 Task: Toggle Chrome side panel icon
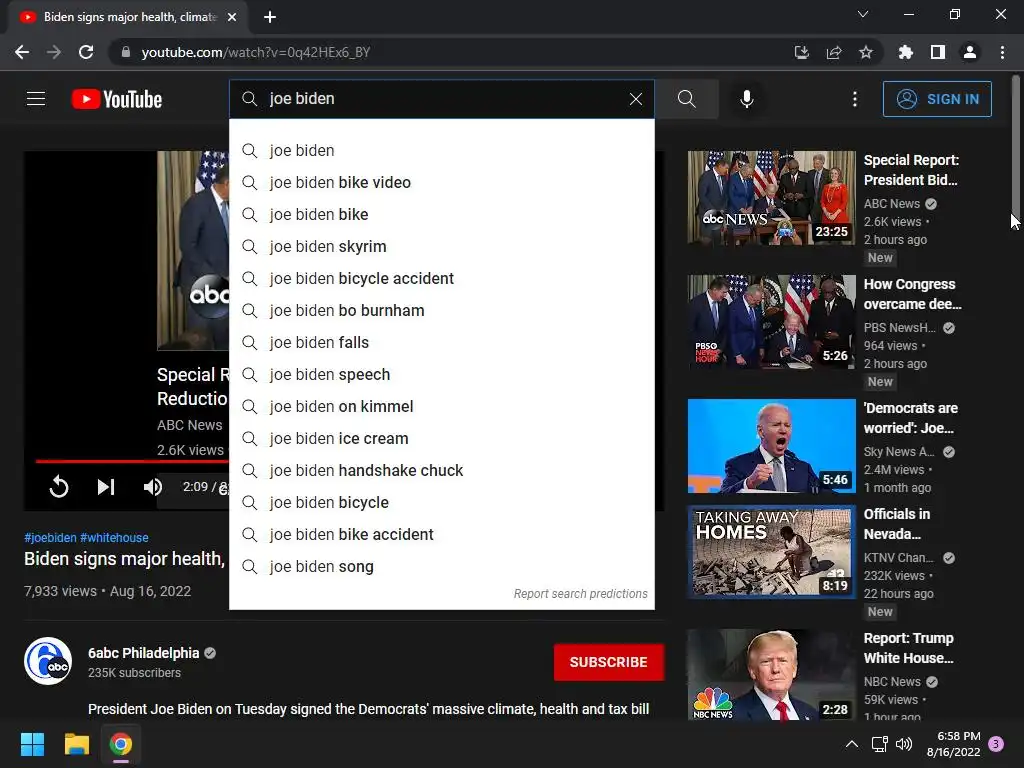pos(937,52)
